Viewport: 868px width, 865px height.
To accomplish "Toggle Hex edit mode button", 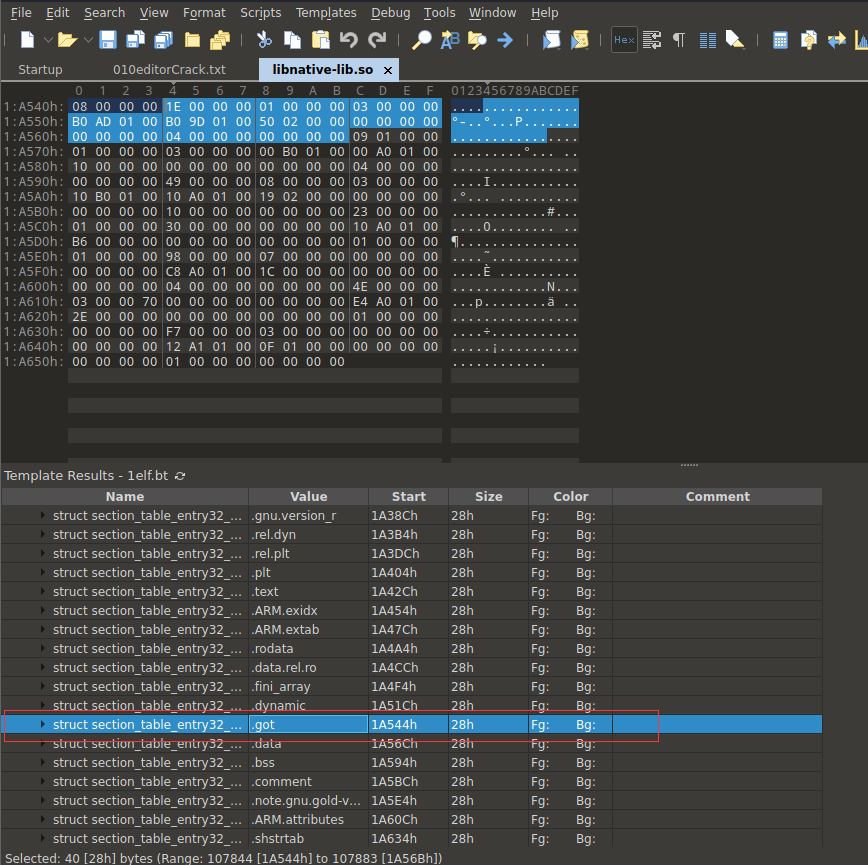I will click(624, 40).
